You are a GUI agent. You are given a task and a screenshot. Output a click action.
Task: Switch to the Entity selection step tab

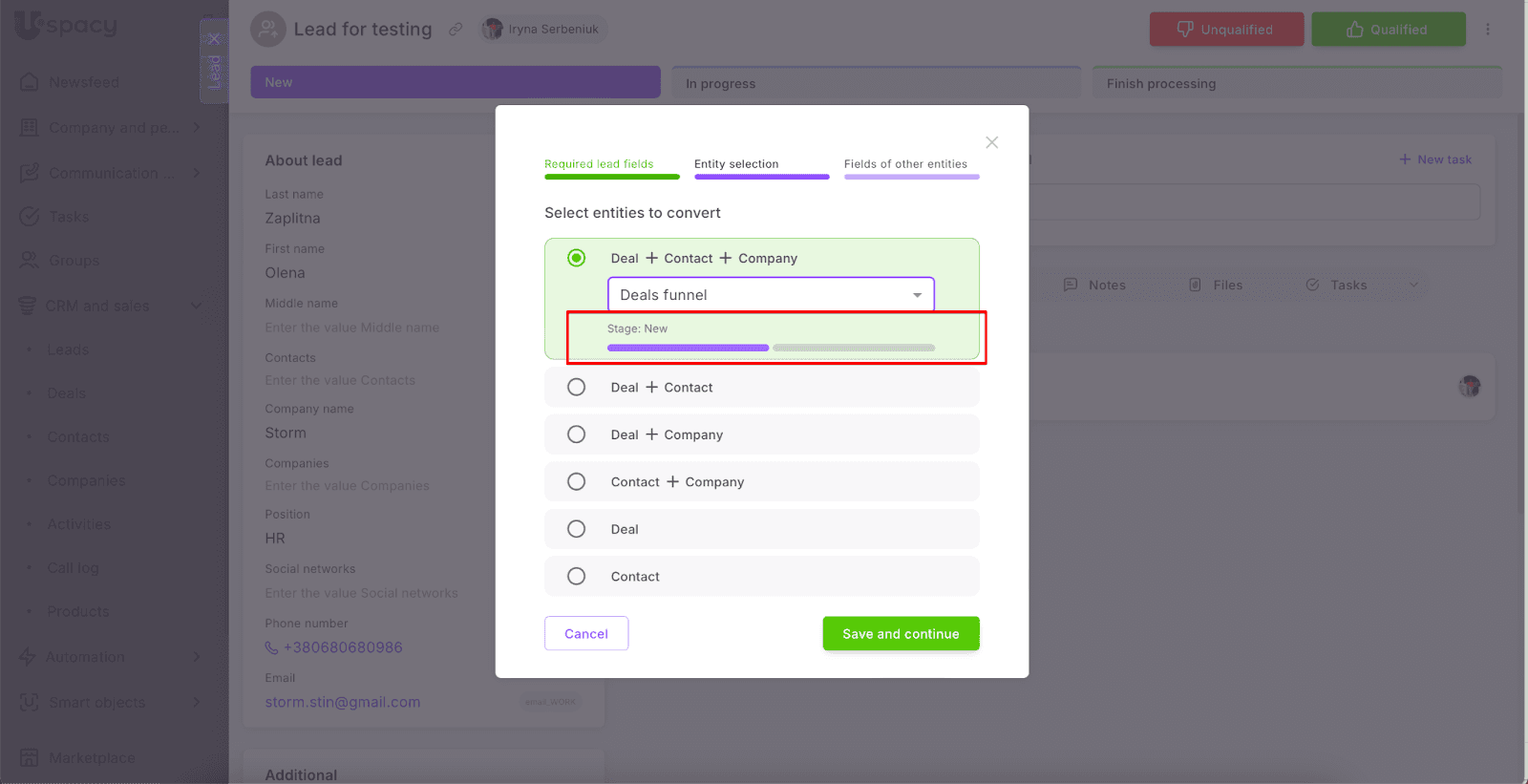click(736, 164)
